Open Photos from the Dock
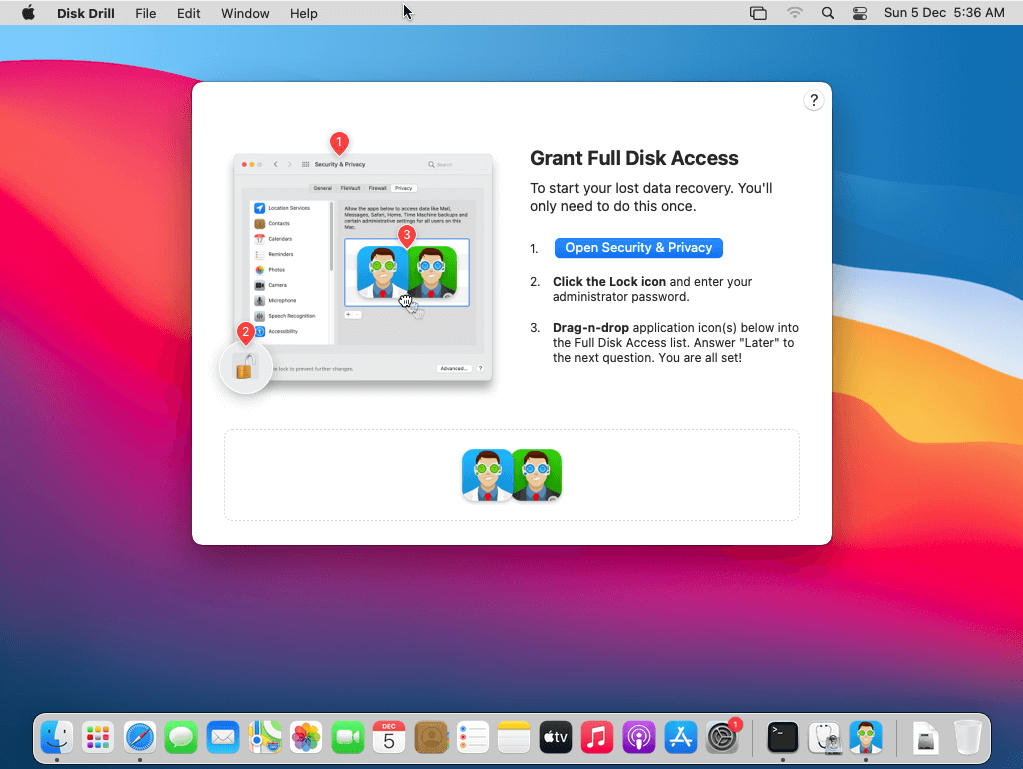Viewport: 1023px width, 769px height. [x=306, y=738]
